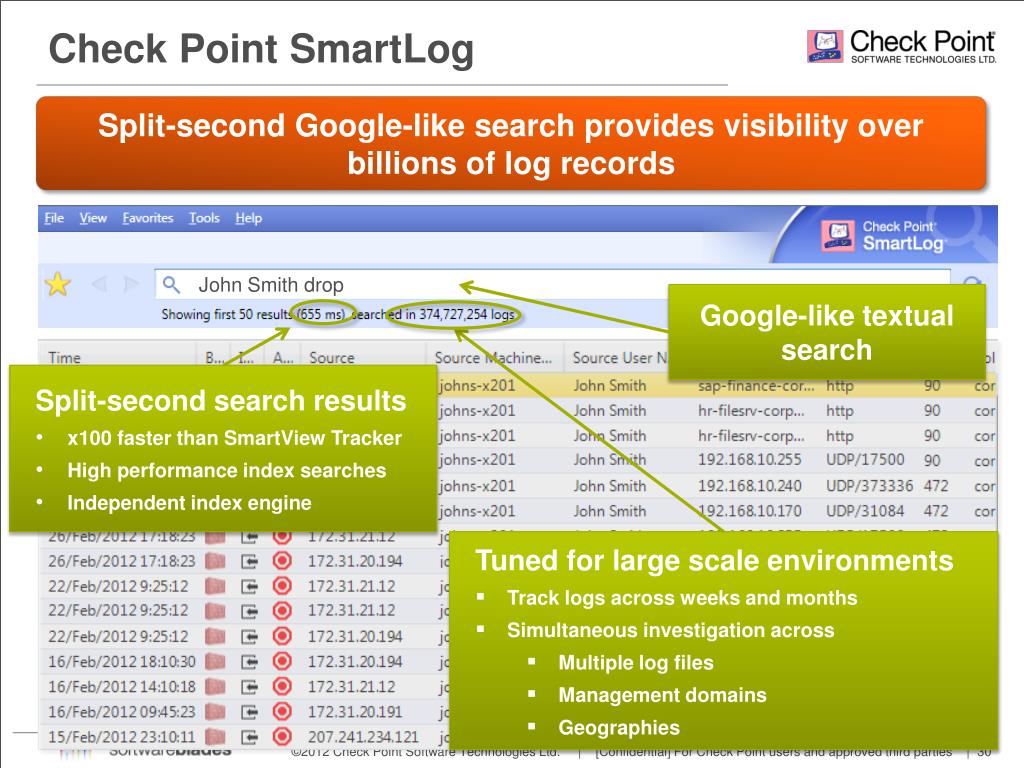Click the blade icon in row 16/Feb/2012 09:45:23
Image resolution: width=1024 pixels, height=768 pixels.
coord(215,712)
